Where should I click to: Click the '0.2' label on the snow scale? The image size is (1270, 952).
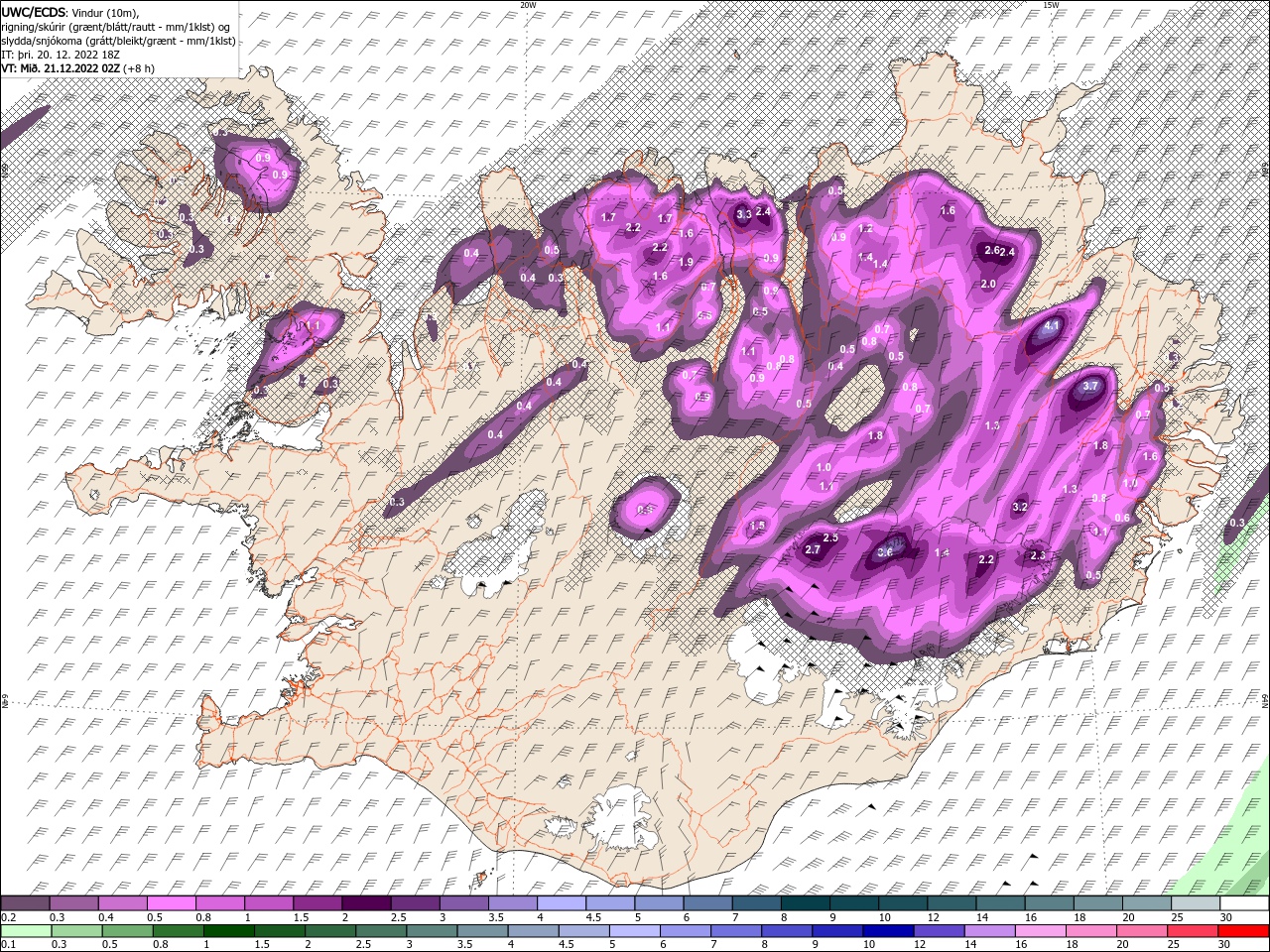(8, 917)
